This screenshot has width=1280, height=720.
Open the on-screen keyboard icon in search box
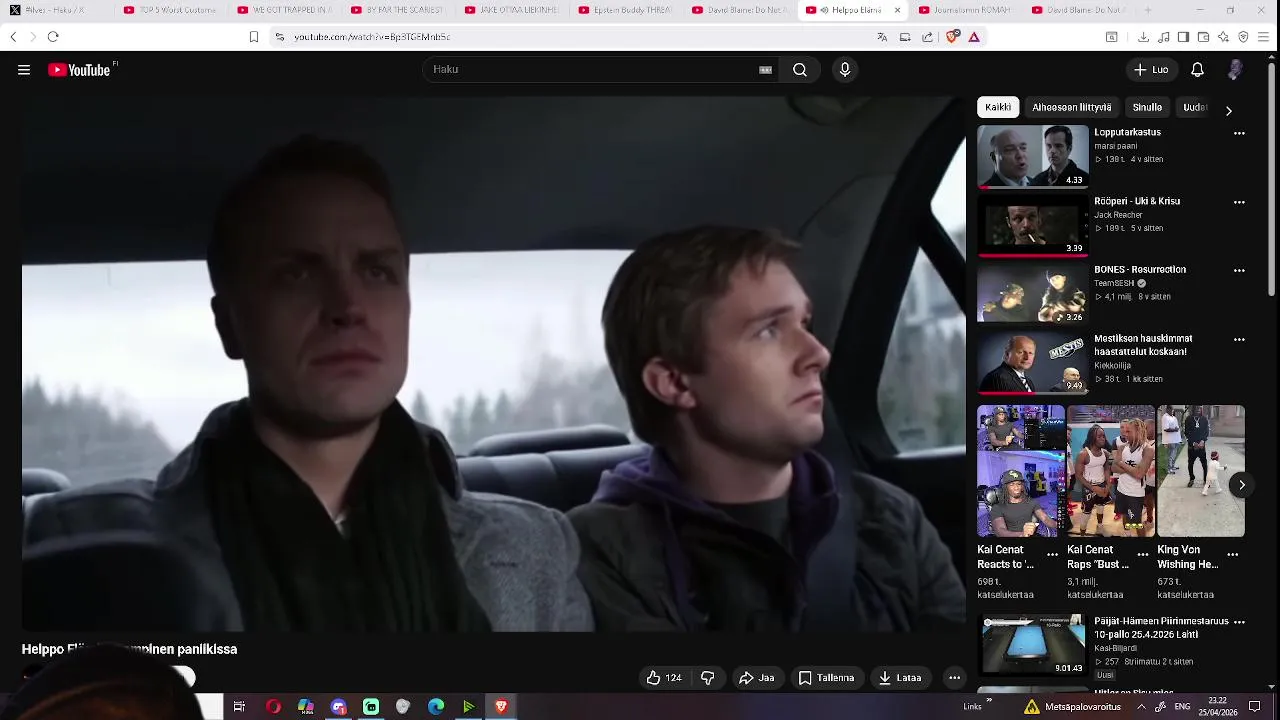765,70
